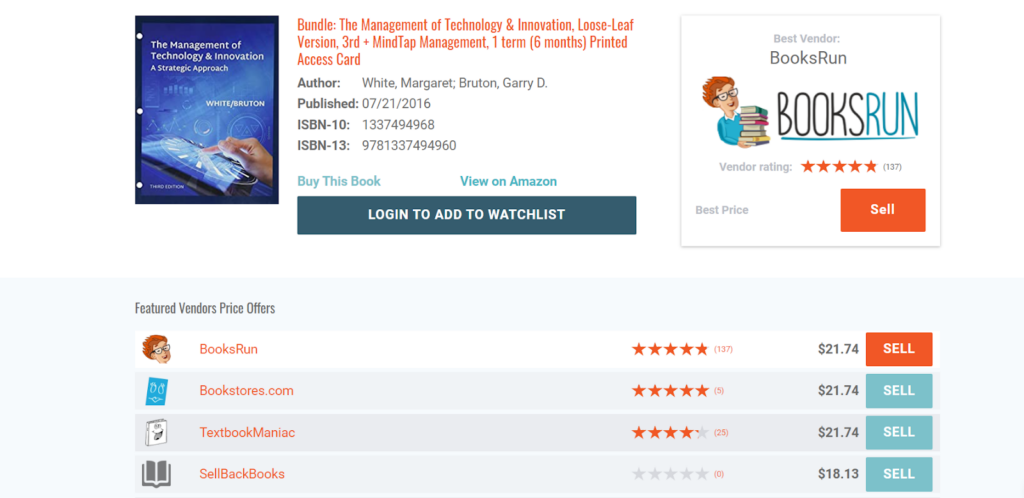Click Login to Add to Watchlist button
The image size is (1024, 498).
point(466,215)
